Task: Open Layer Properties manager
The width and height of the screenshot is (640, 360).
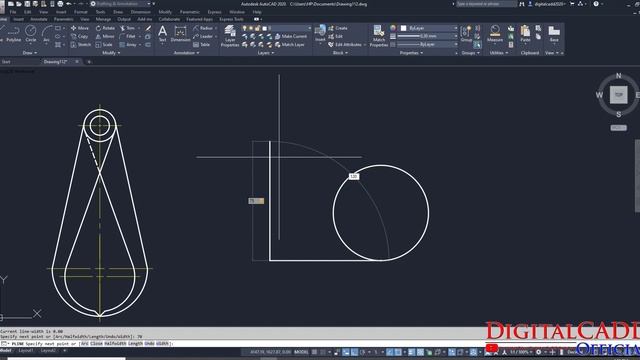Action: [x=230, y=36]
